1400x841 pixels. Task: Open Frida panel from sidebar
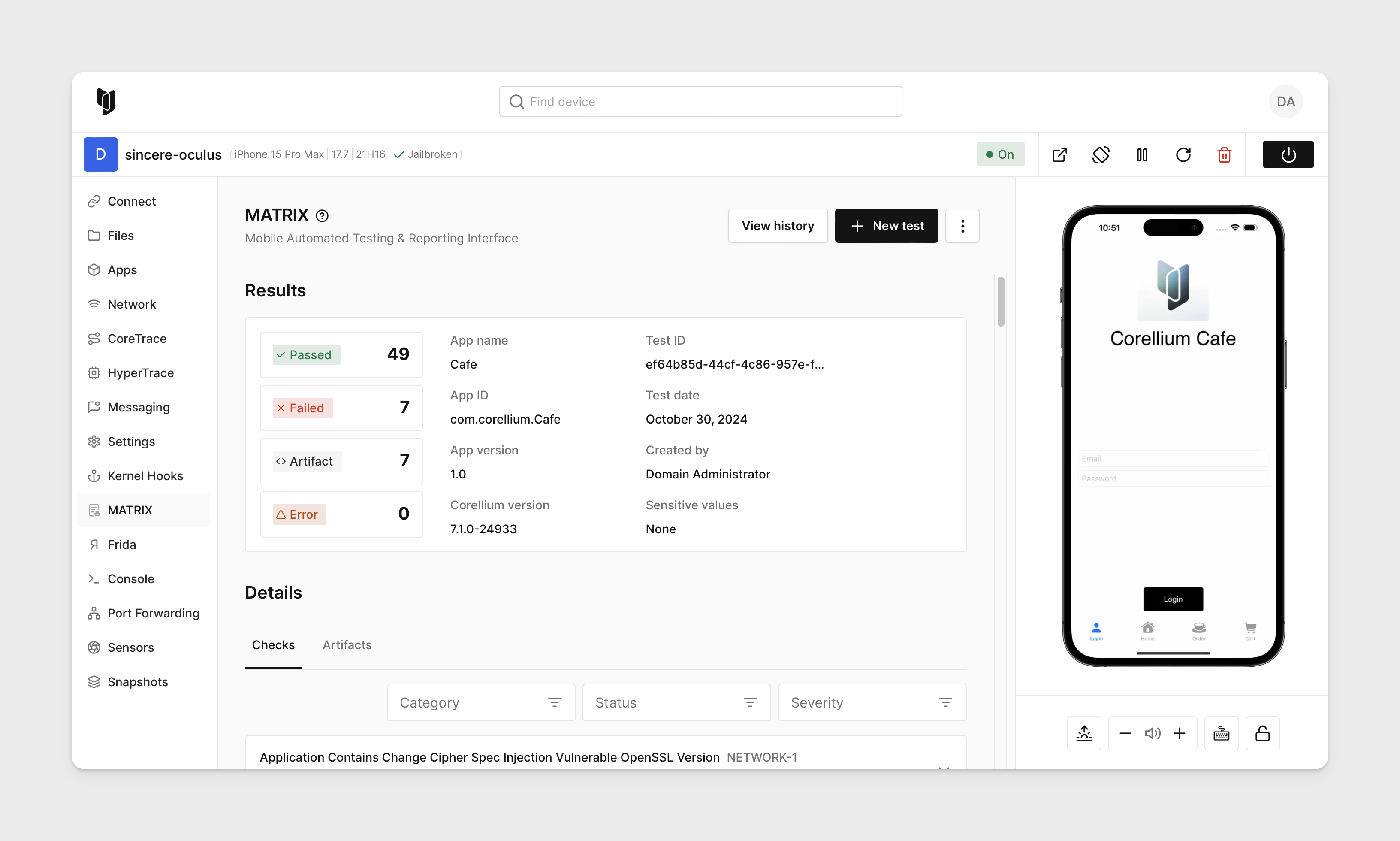click(x=120, y=544)
